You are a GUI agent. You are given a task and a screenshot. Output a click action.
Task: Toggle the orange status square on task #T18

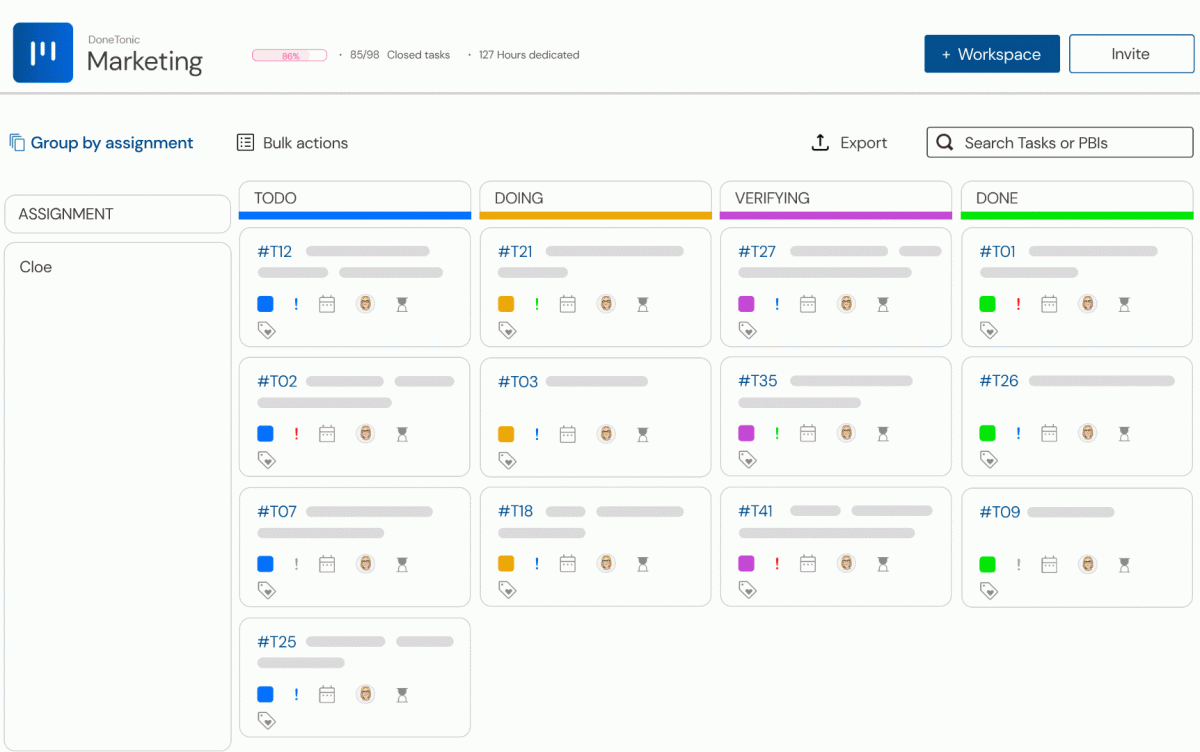tap(506, 563)
